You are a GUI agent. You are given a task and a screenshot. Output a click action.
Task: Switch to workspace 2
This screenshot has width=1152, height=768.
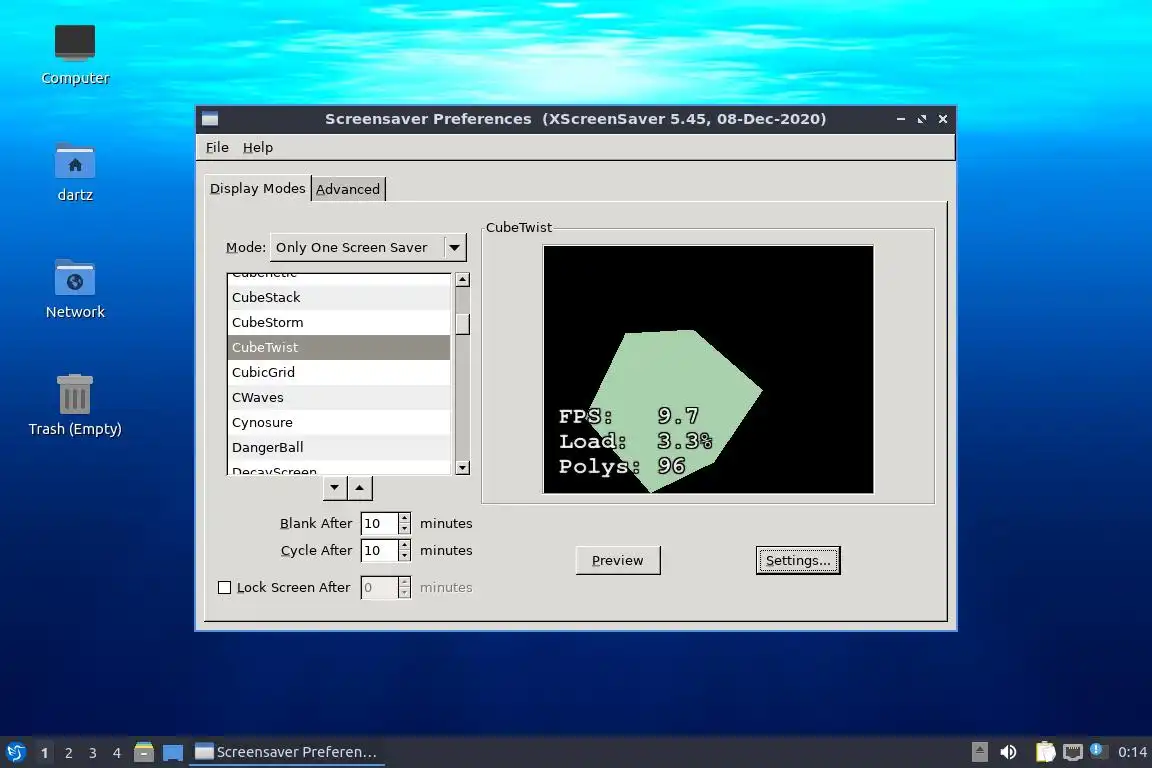point(68,753)
